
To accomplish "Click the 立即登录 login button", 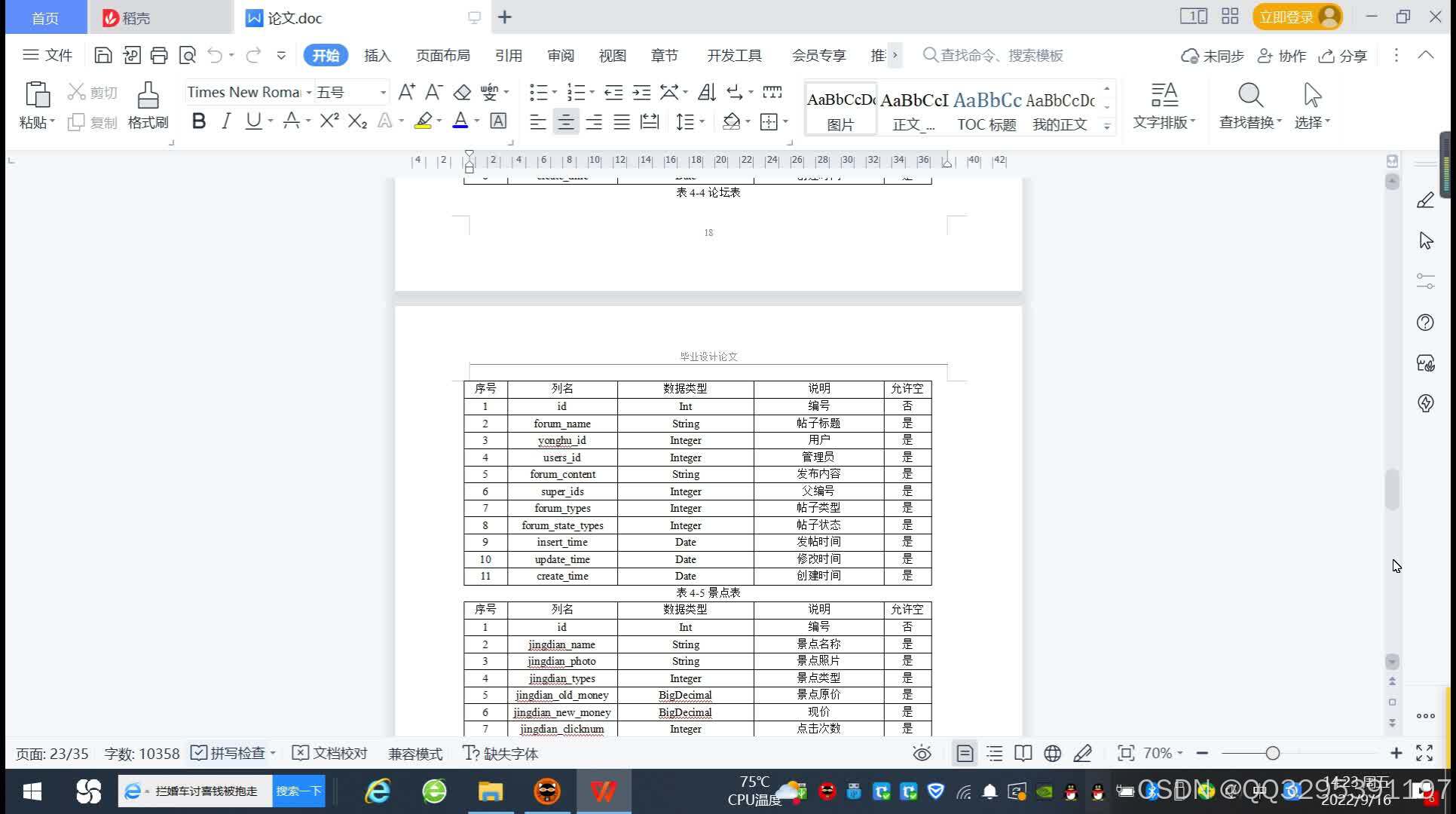I will click(1296, 18).
